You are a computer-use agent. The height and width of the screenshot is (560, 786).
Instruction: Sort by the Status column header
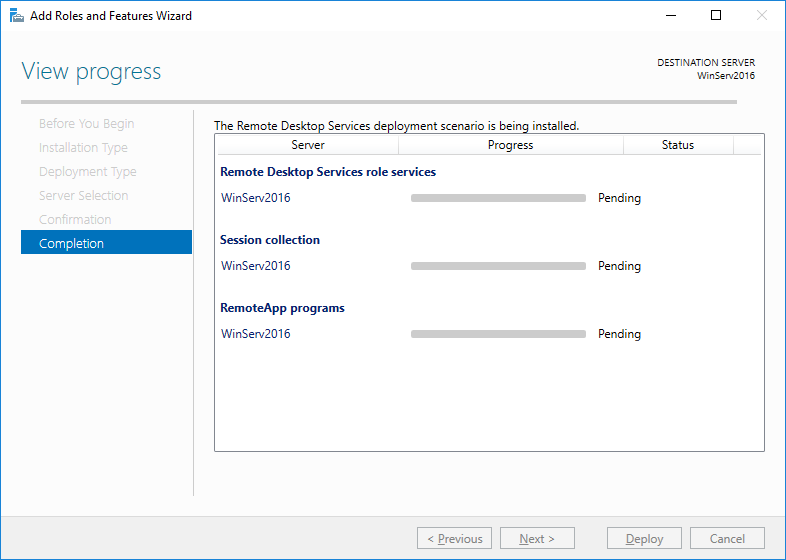[677, 145]
